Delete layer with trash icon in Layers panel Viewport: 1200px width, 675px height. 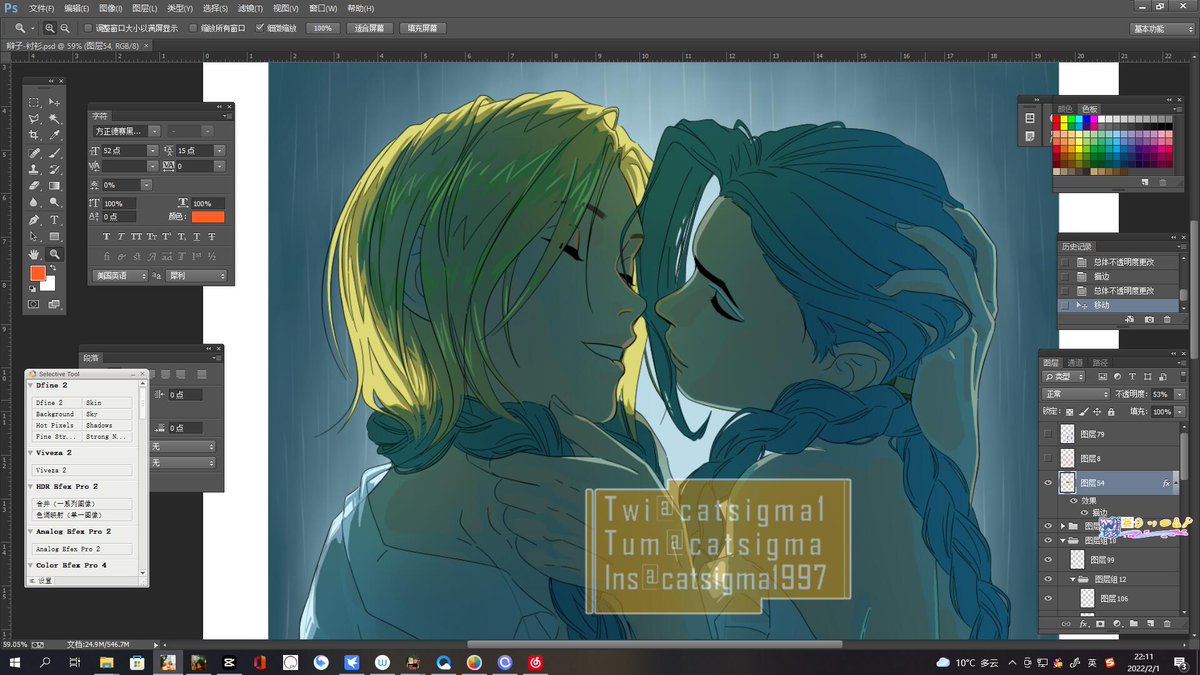point(1167,623)
